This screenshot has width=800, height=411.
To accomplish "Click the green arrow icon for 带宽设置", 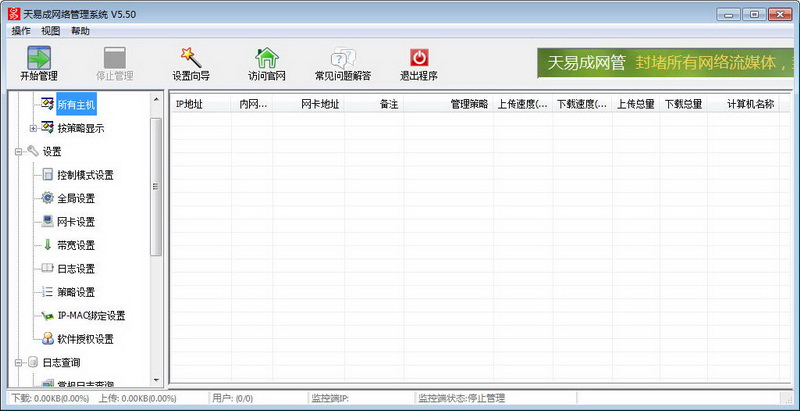I will pyautogui.click(x=47, y=245).
